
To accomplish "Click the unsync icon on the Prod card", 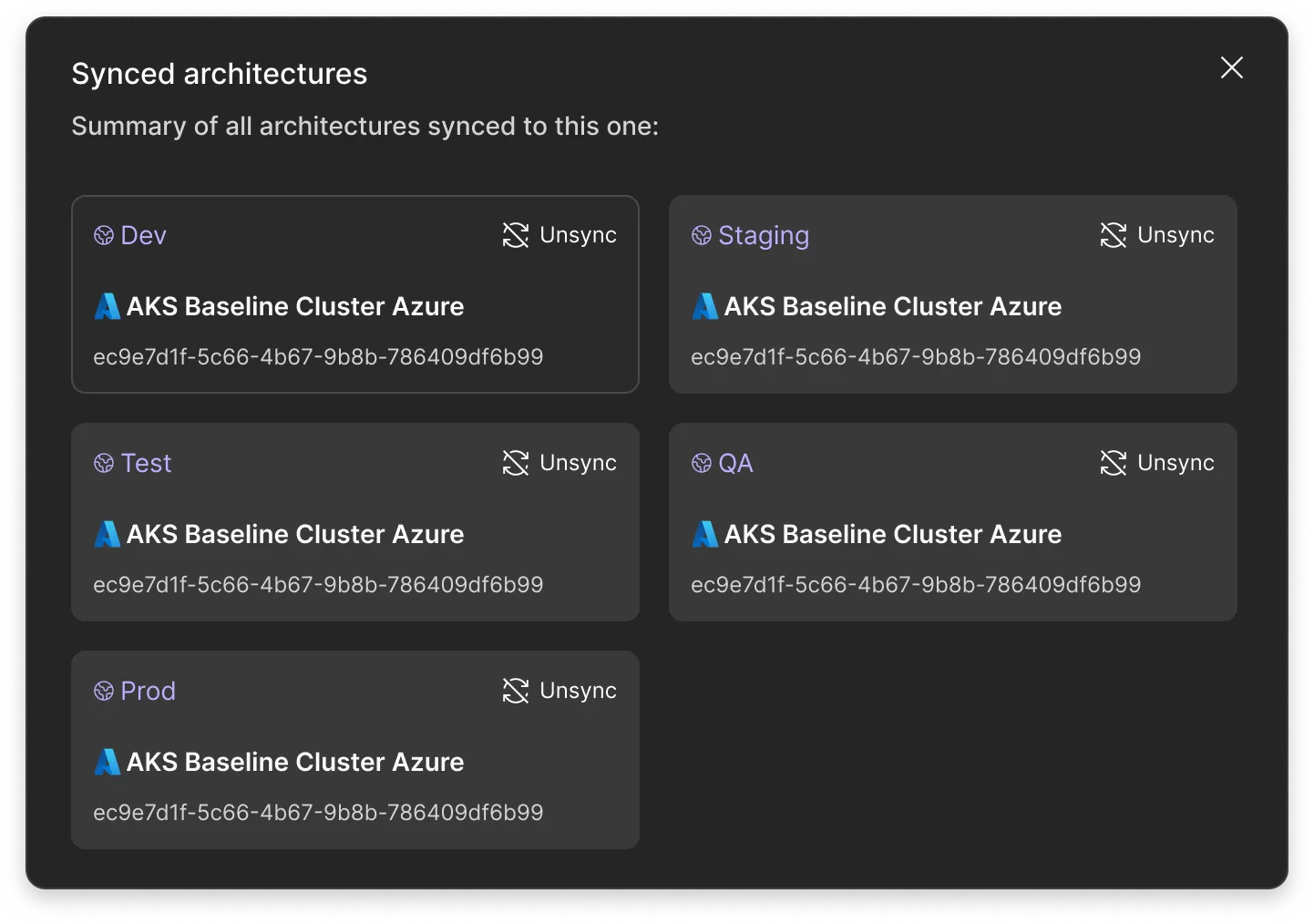I will point(516,691).
